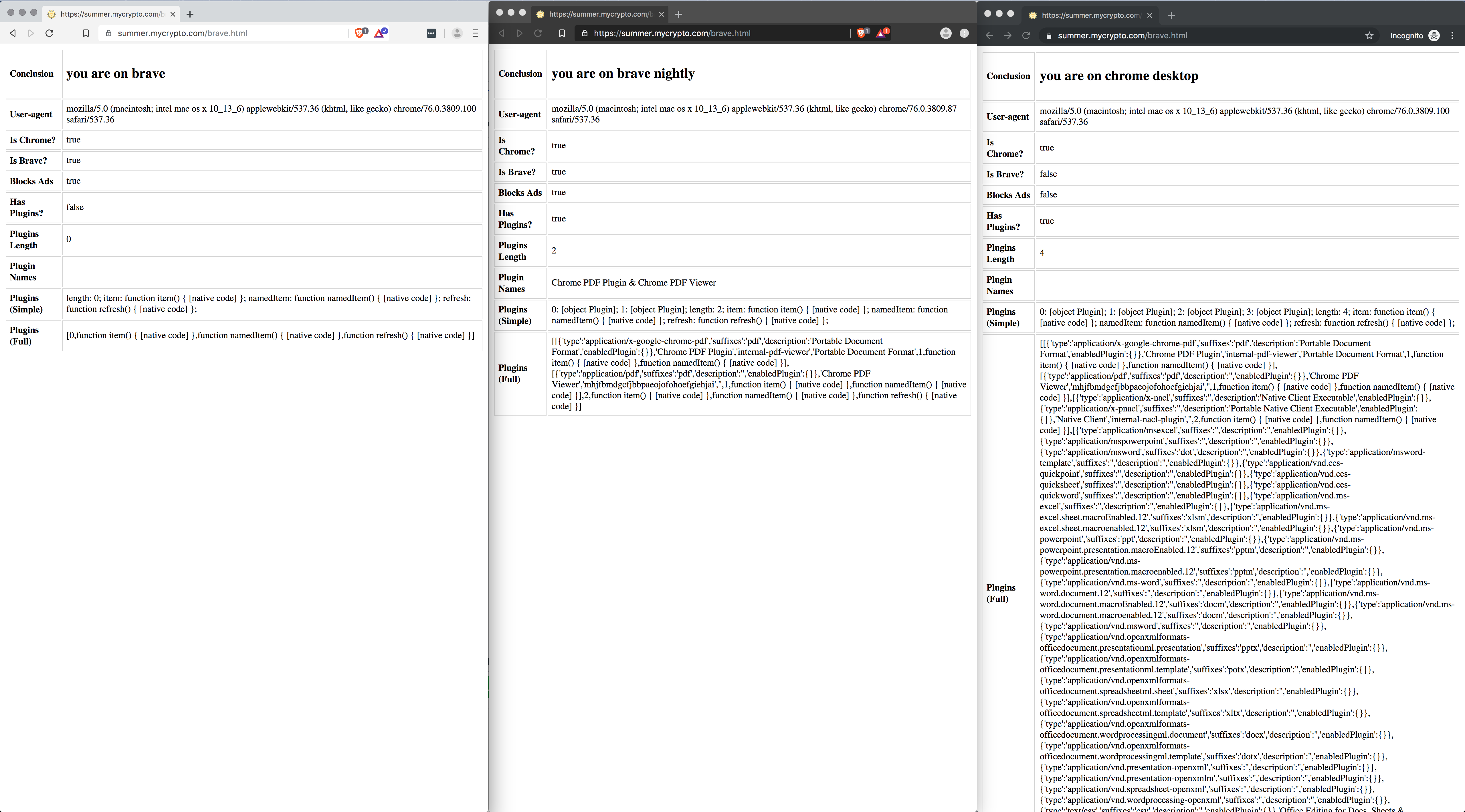The height and width of the screenshot is (812, 1465).
Task: Click the 'Incognito' label in Chrome toolbar
Action: pyautogui.click(x=1406, y=35)
